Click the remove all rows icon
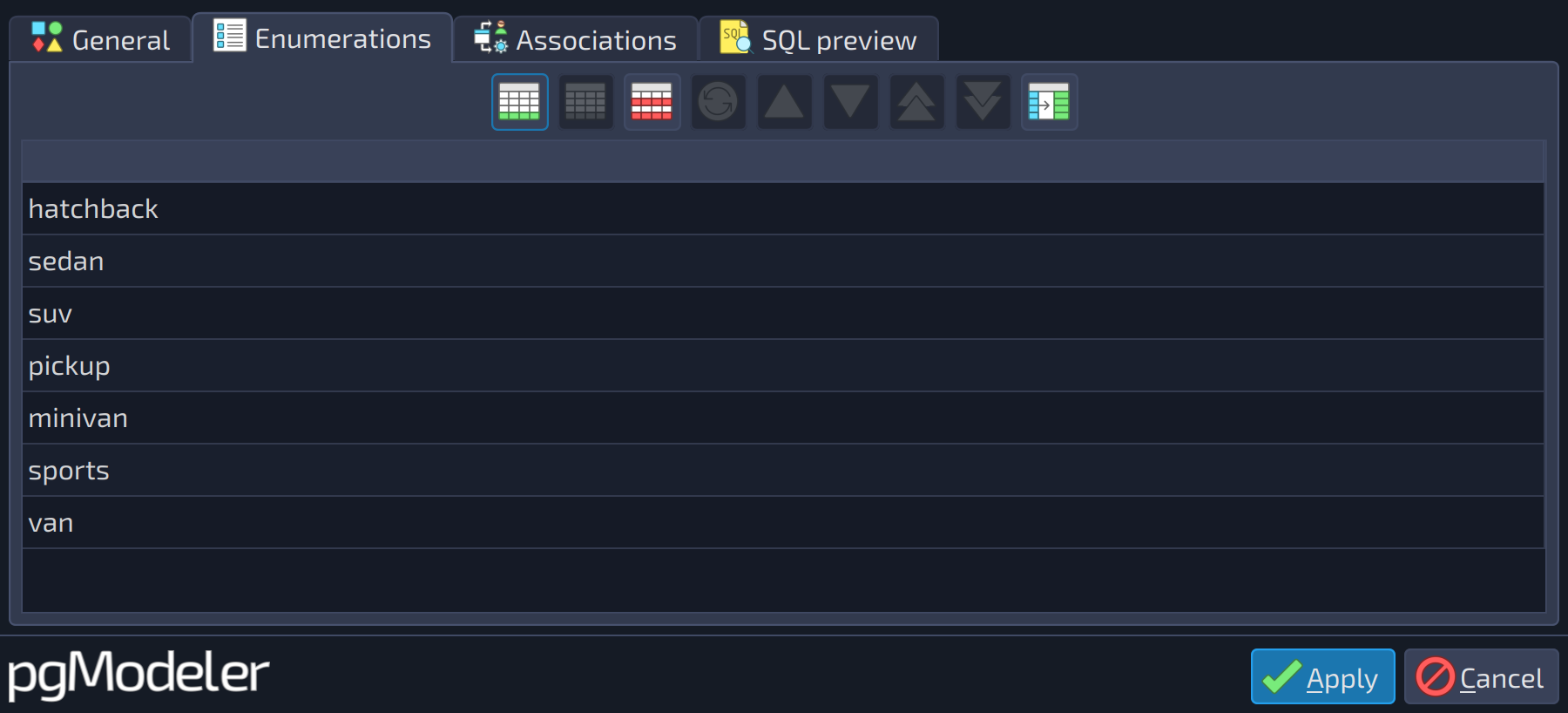Viewport: 1568px width, 713px height. [x=652, y=102]
